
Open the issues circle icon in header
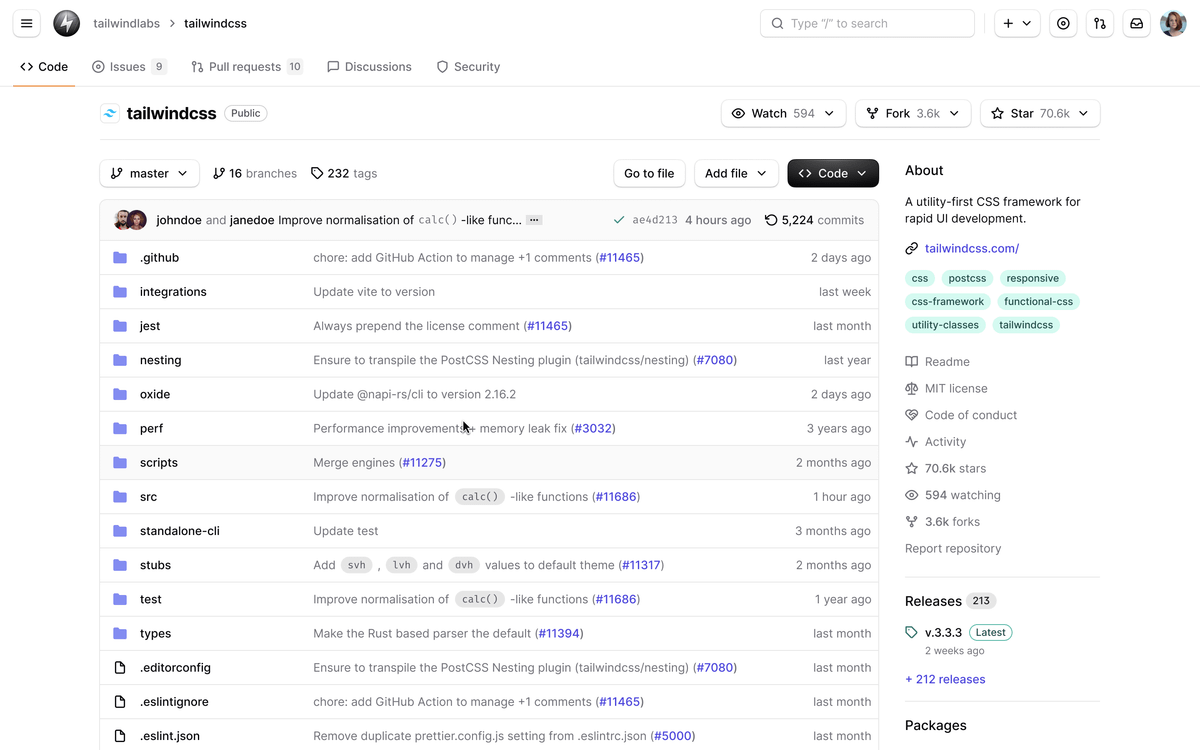(1063, 23)
